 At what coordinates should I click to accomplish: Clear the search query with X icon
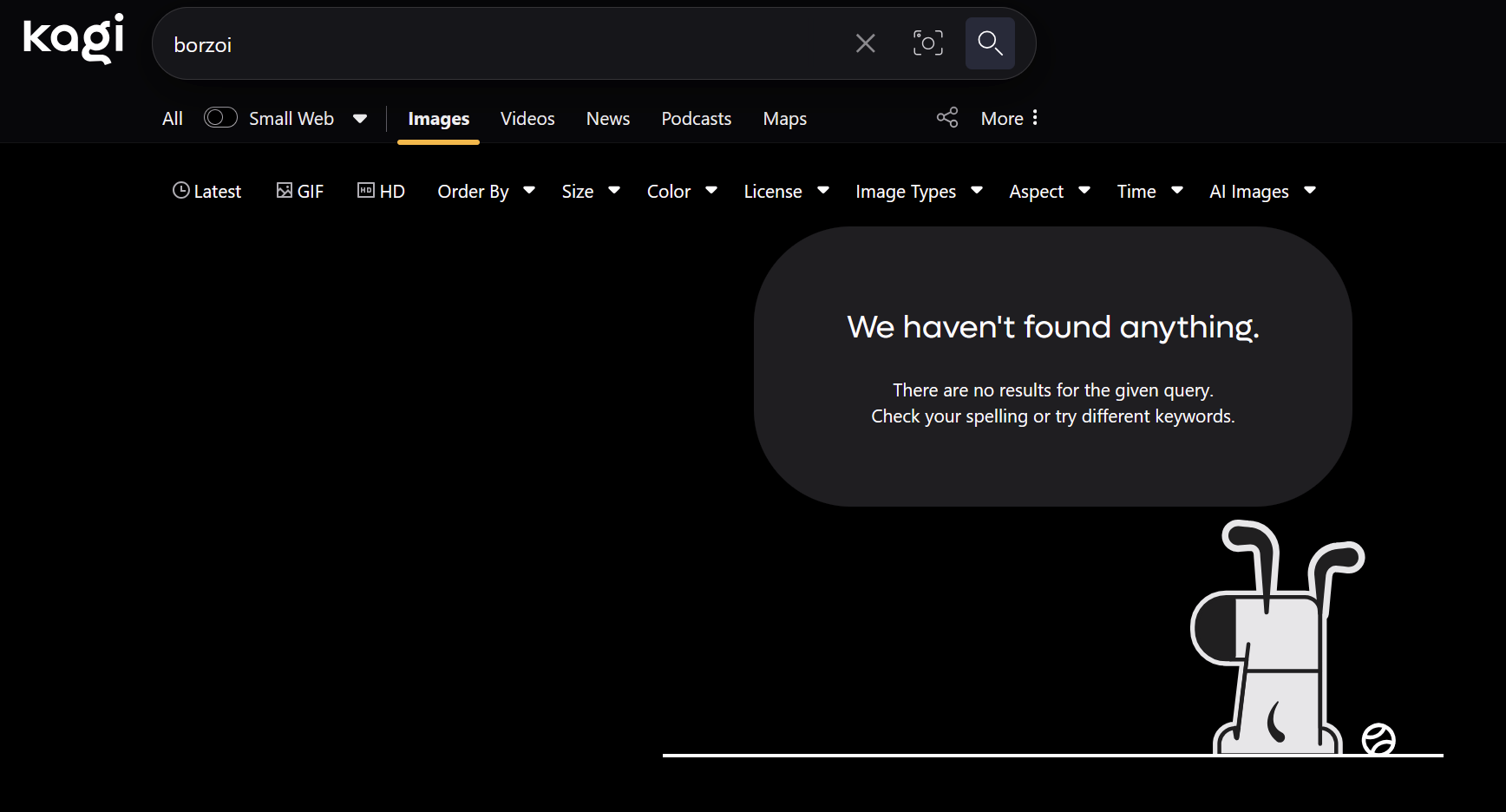865,43
